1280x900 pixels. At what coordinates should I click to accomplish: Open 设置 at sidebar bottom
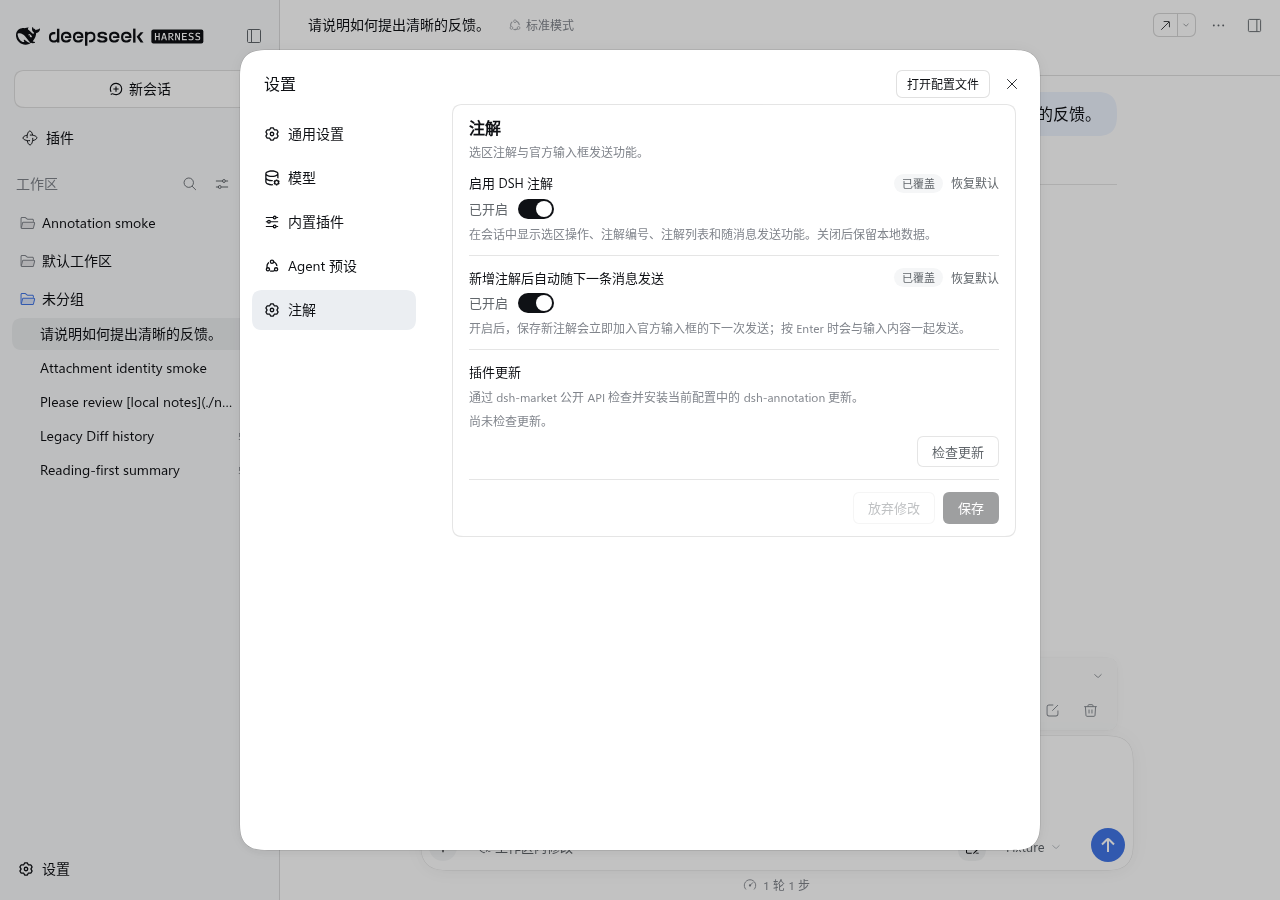pyautogui.click(x=45, y=869)
